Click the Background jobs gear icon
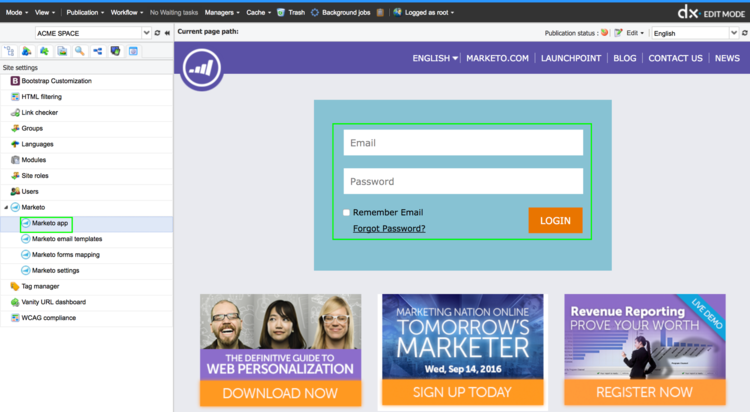This screenshot has height=412, width=750. click(x=315, y=12)
